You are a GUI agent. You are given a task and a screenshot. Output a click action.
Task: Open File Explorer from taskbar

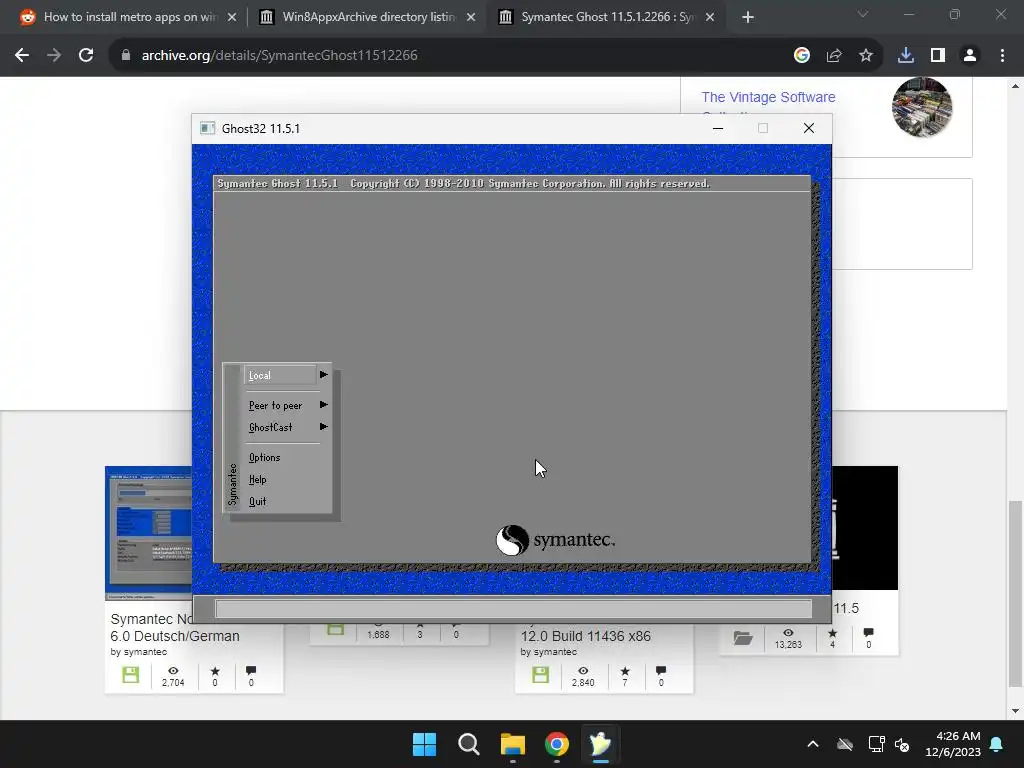513,744
